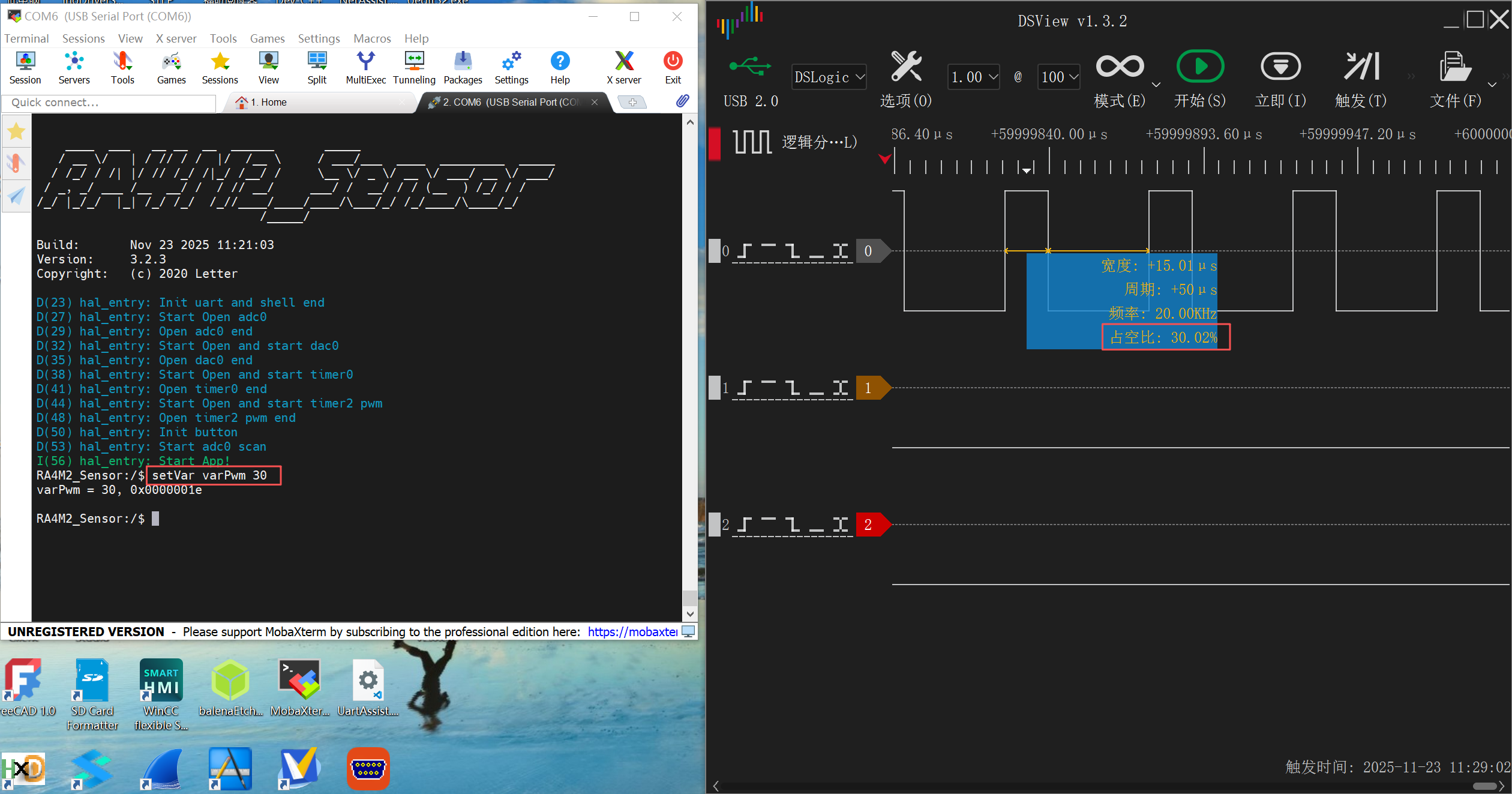Open the Games toolbar icon in MobaXterm
The height and width of the screenshot is (794, 1512).
[x=171, y=67]
